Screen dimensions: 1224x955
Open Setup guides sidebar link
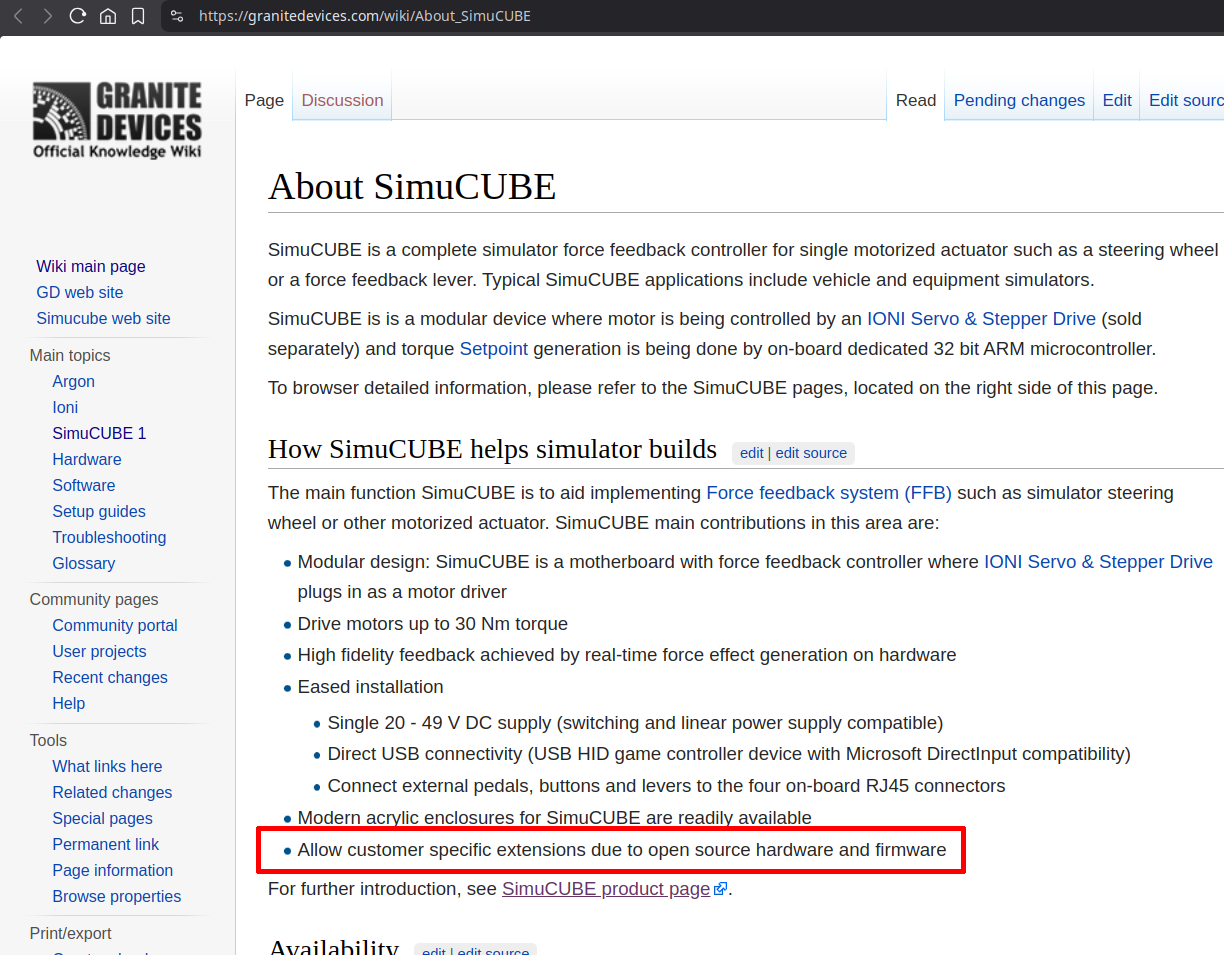click(x=99, y=511)
